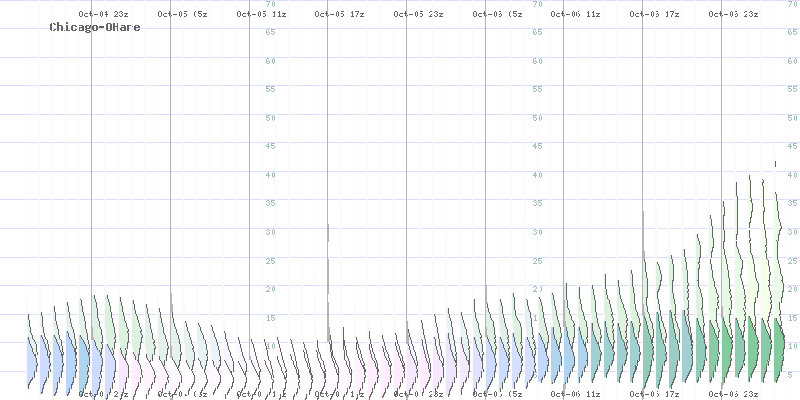Click the tall spike at Oct-05 17z

coord(328,270)
